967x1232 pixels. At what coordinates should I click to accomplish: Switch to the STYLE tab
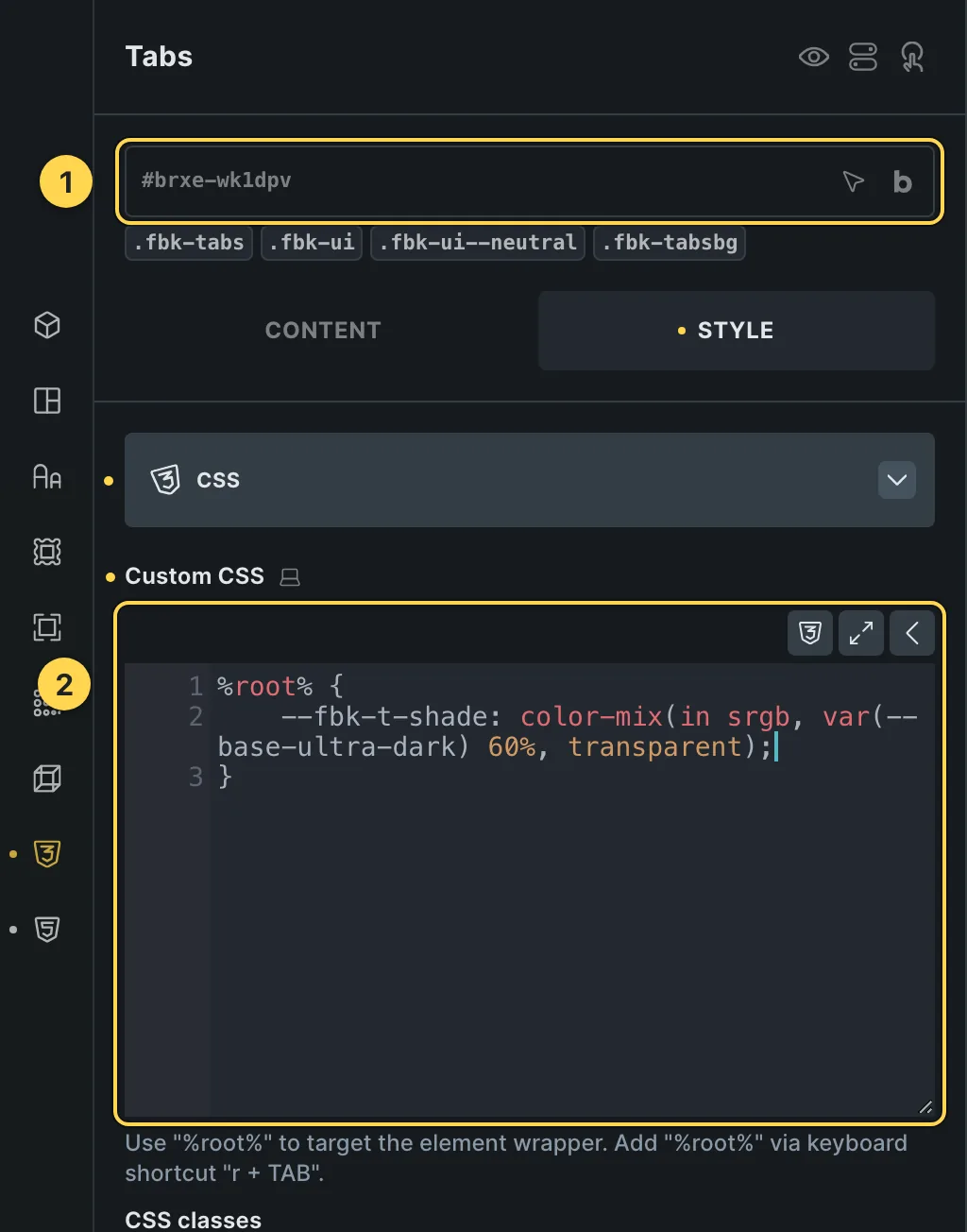coord(737,331)
